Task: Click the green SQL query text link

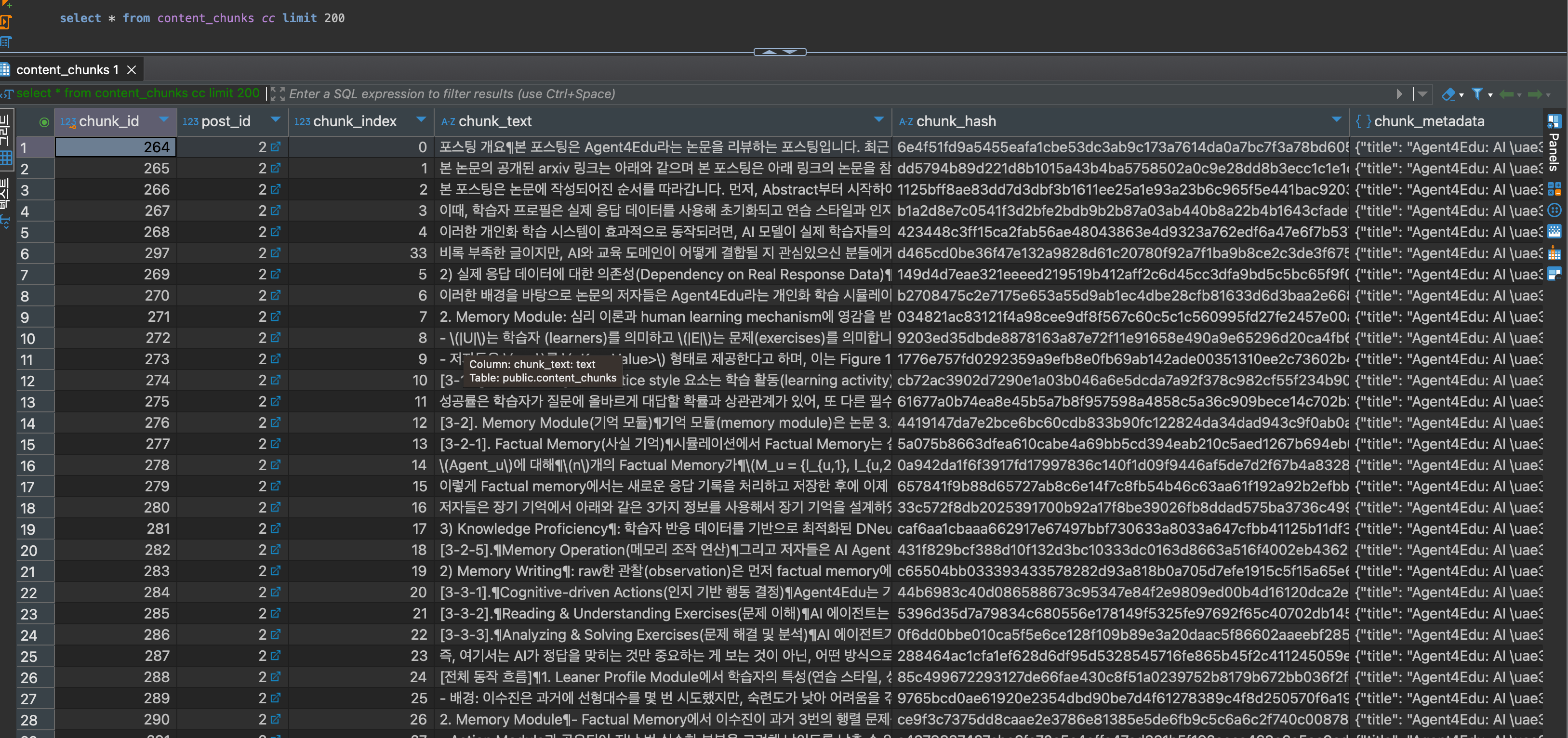Action: point(137,93)
